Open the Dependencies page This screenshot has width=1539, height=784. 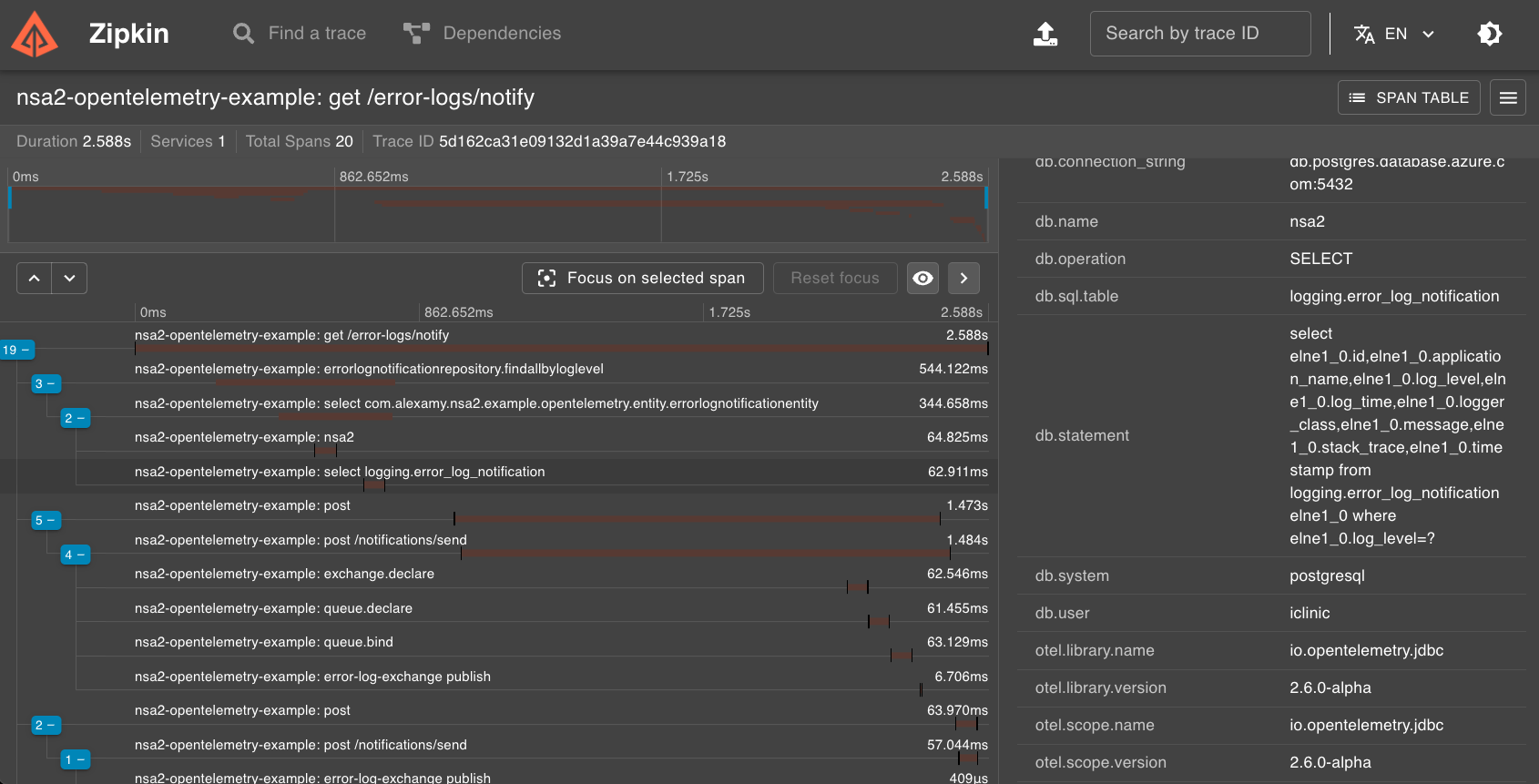[483, 34]
